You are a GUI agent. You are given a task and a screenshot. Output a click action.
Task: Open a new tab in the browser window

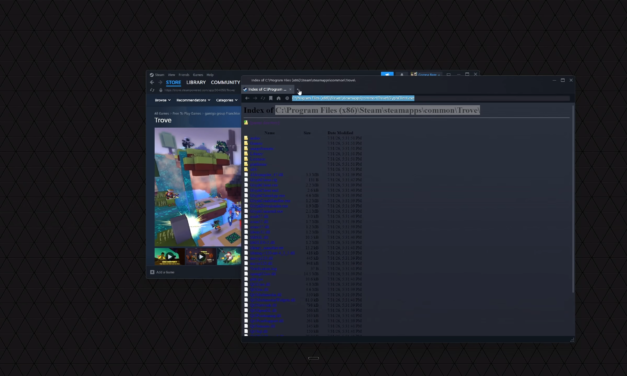pos(298,89)
